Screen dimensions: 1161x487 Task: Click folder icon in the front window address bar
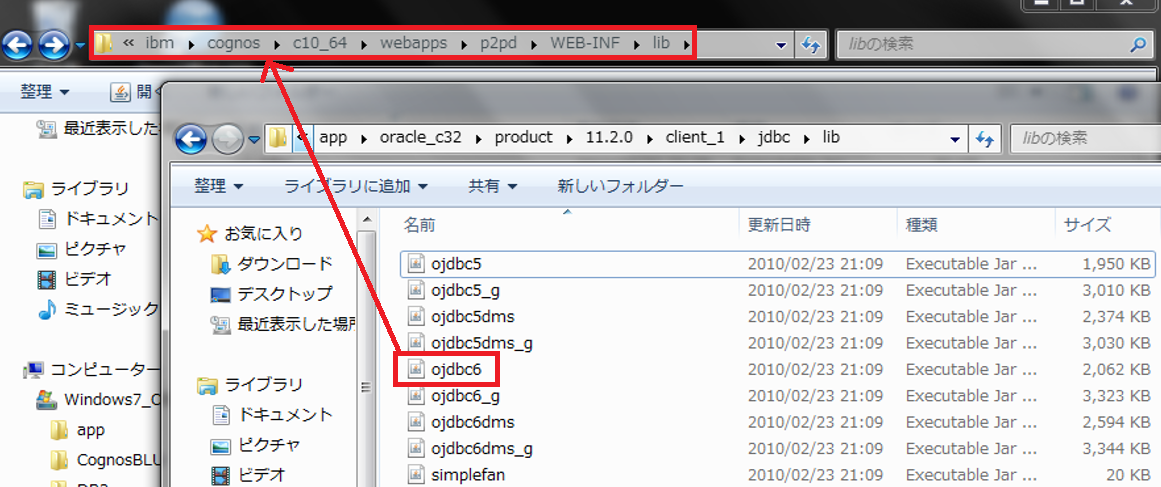tap(278, 138)
